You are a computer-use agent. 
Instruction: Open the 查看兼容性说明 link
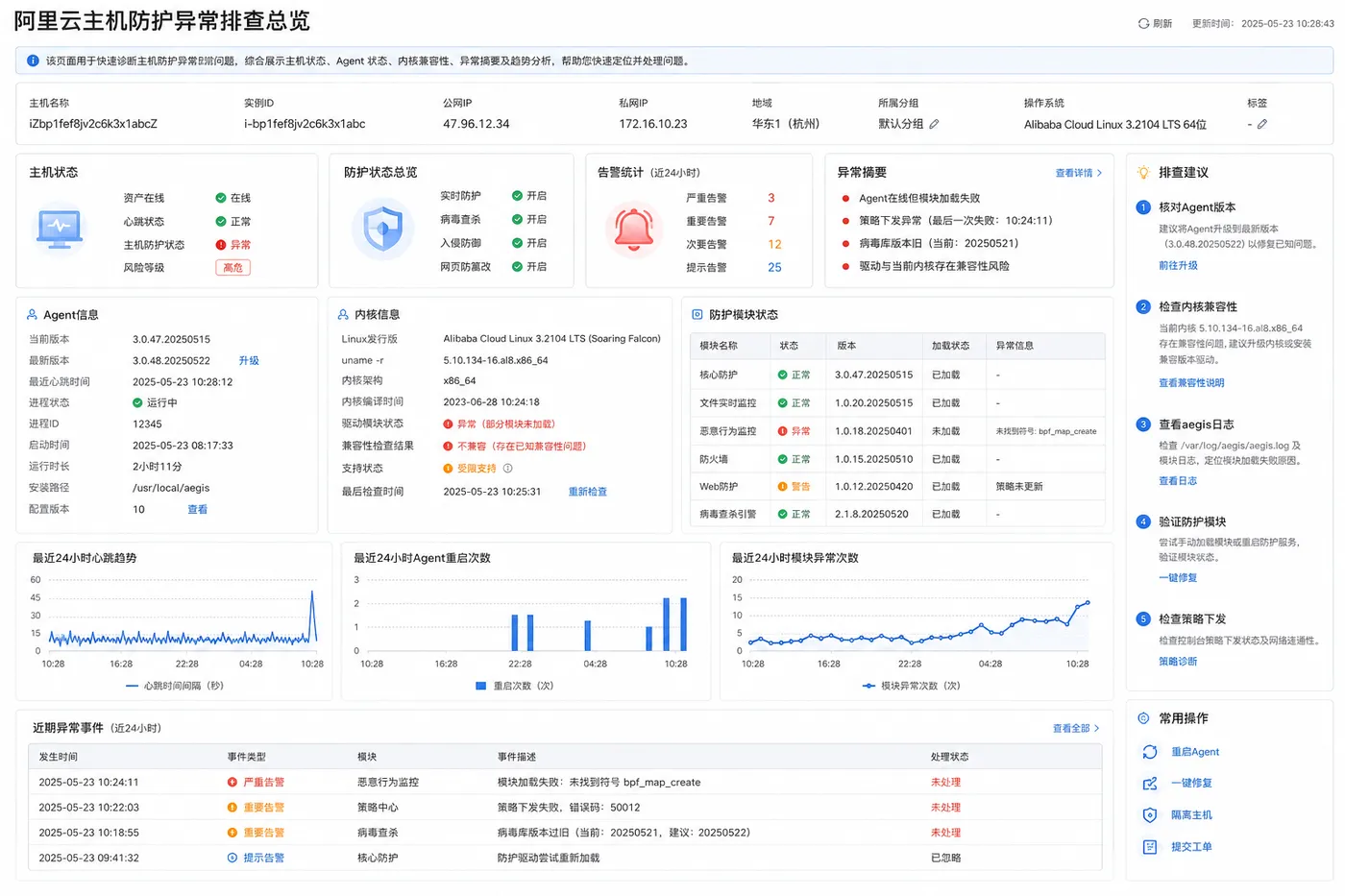pos(1191,383)
